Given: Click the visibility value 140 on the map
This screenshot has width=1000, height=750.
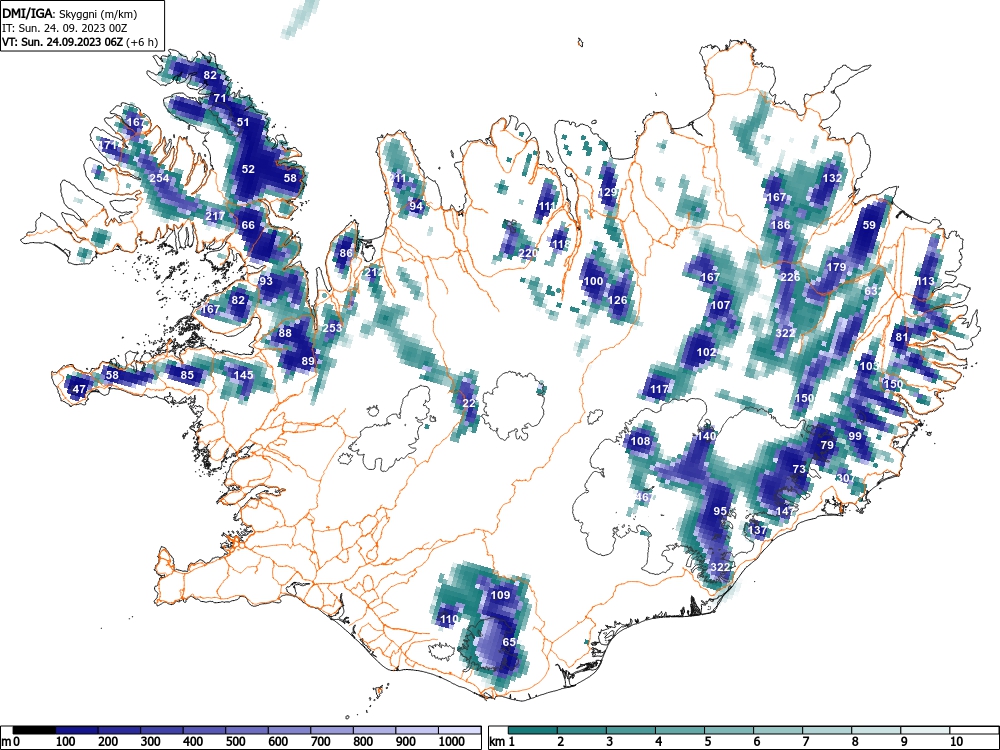Looking at the screenshot, I should click(706, 436).
